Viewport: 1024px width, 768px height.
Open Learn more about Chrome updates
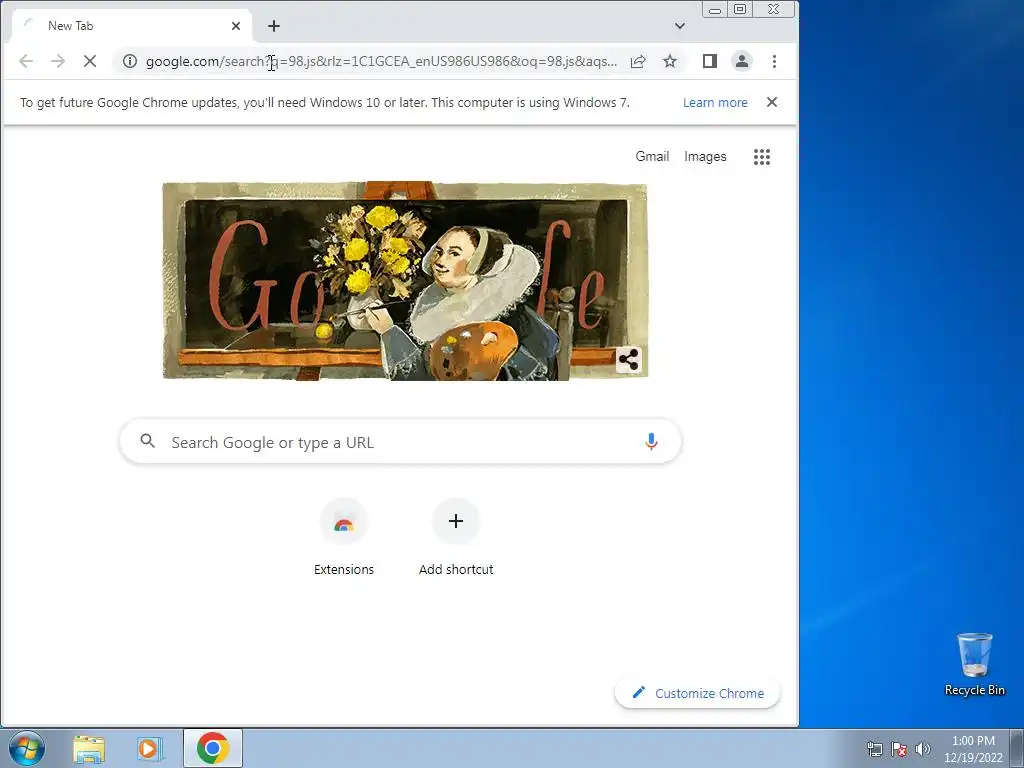click(x=715, y=103)
